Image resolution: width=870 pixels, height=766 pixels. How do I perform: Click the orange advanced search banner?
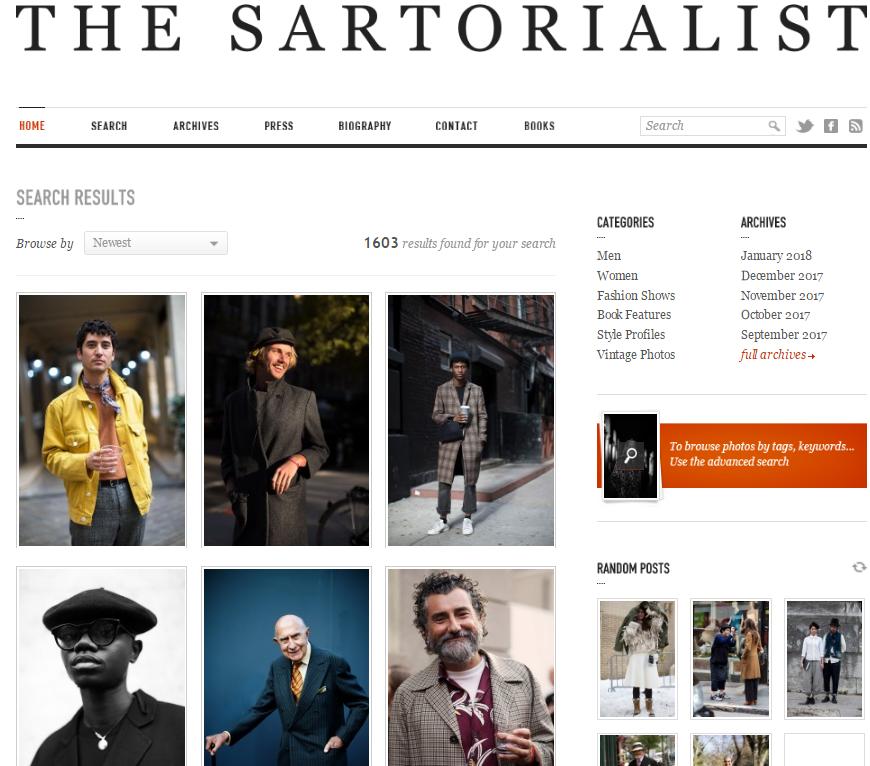(763, 455)
